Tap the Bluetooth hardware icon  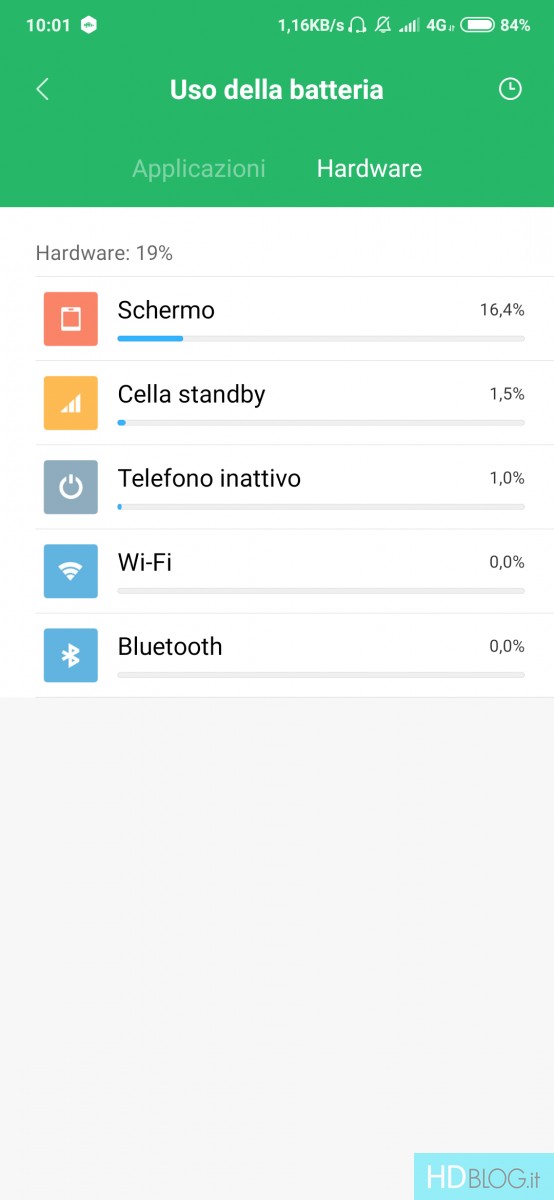[70, 655]
